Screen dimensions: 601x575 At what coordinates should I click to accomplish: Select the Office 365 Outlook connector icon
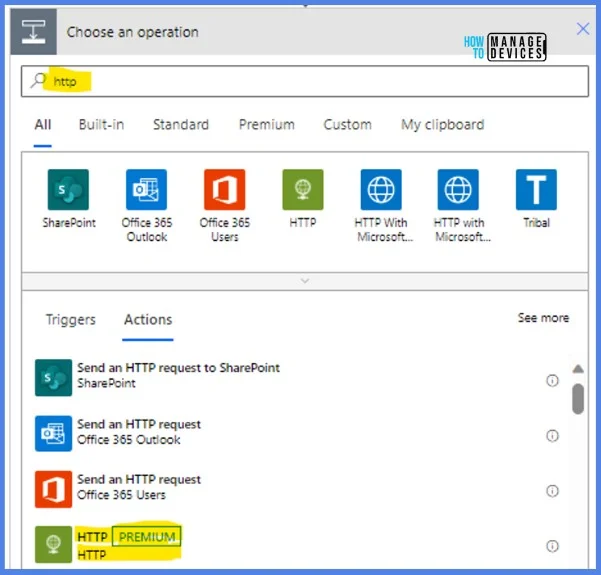pyautogui.click(x=146, y=189)
